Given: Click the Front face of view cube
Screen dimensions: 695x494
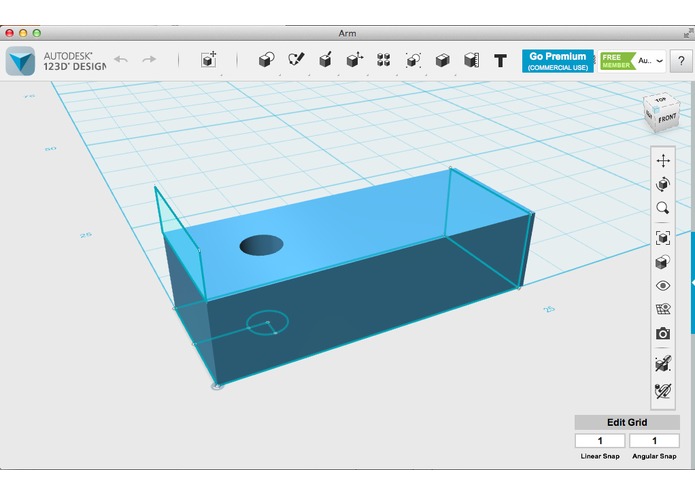Looking at the screenshot, I should click(x=667, y=119).
